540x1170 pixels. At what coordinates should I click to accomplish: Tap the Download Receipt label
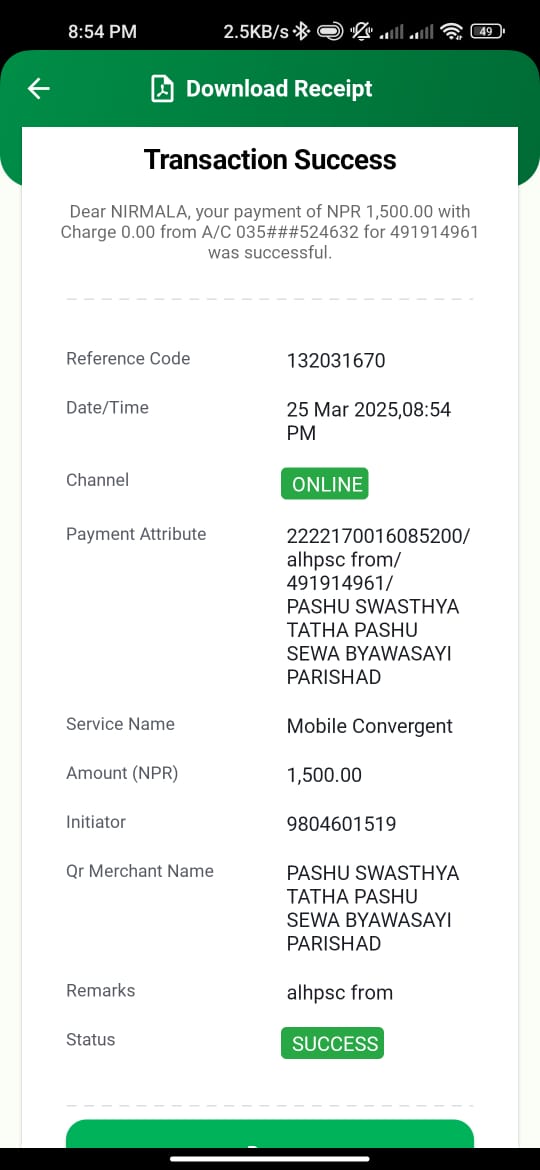[279, 89]
